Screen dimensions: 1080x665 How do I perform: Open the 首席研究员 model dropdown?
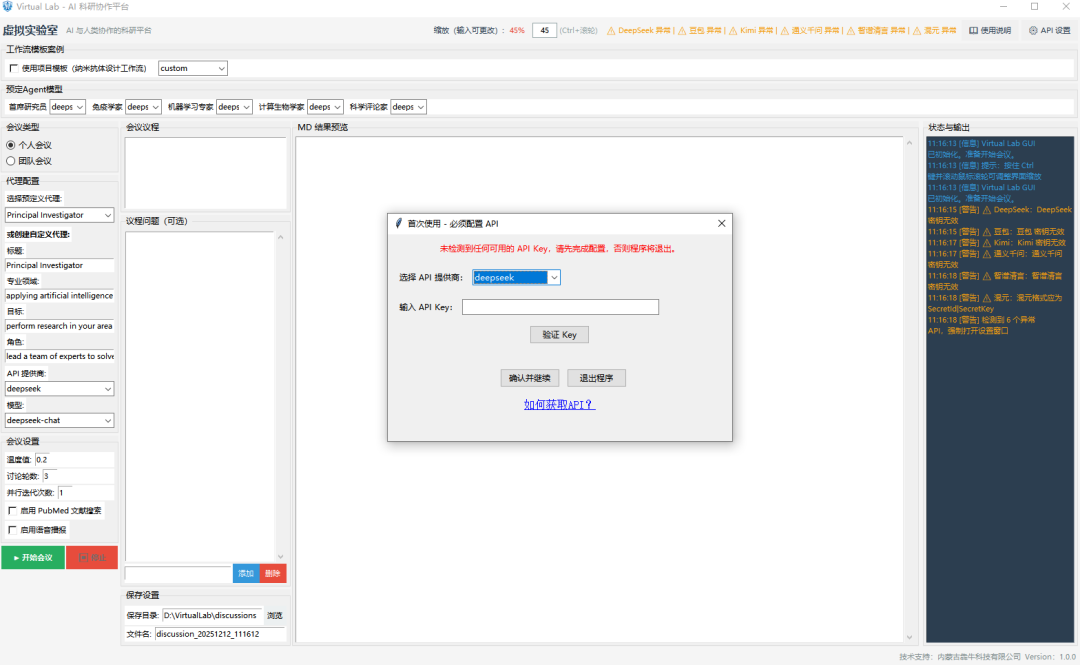click(x=68, y=107)
